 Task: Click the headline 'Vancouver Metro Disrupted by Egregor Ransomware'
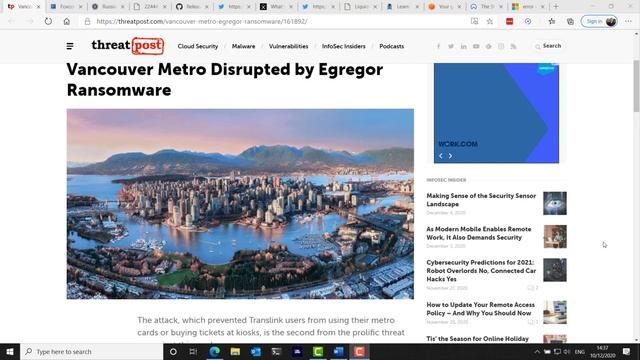(225, 80)
